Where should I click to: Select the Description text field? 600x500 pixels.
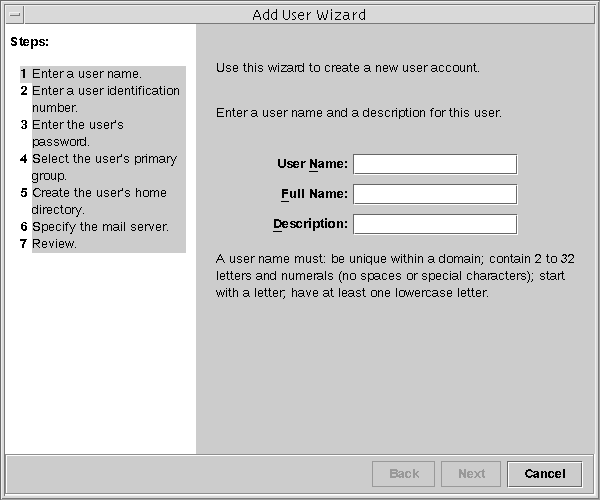click(434, 224)
